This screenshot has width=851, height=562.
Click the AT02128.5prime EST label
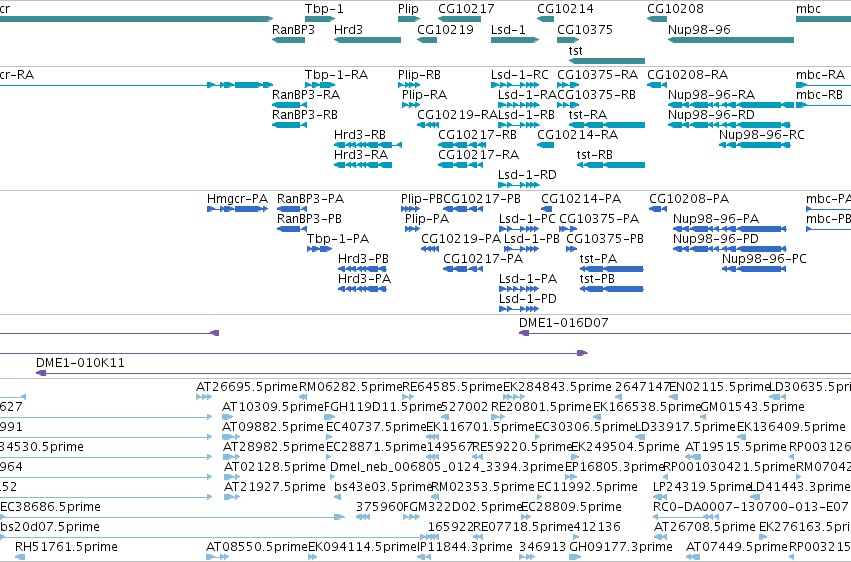tap(275, 467)
